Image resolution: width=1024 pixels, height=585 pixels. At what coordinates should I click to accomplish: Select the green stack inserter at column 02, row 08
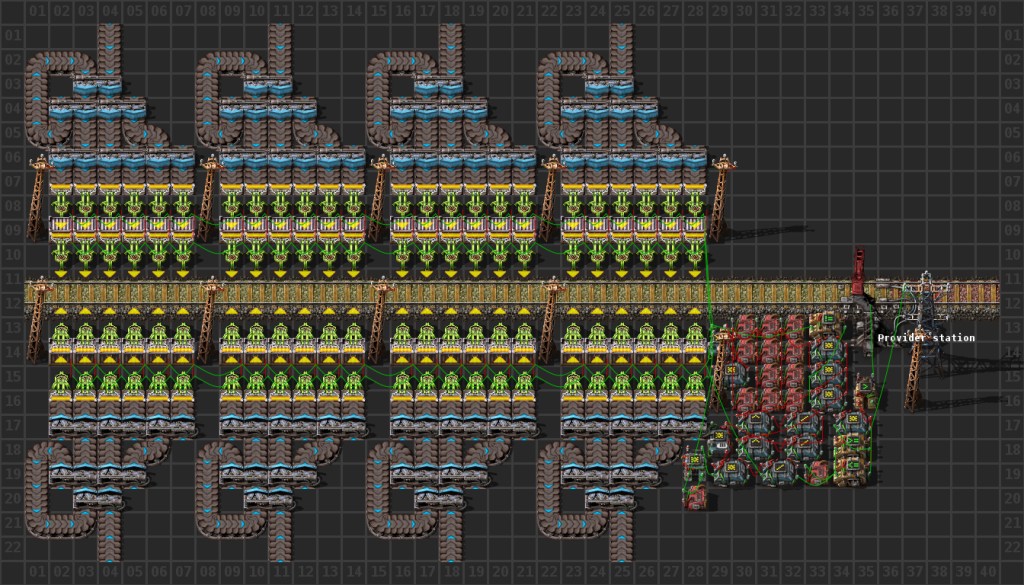(61, 204)
